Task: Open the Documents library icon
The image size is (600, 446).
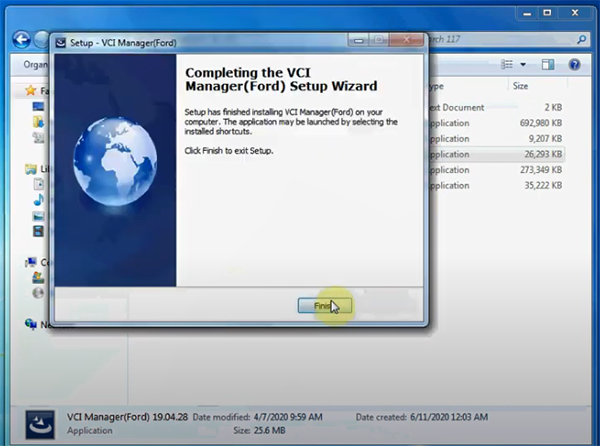Action: pos(38,184)
